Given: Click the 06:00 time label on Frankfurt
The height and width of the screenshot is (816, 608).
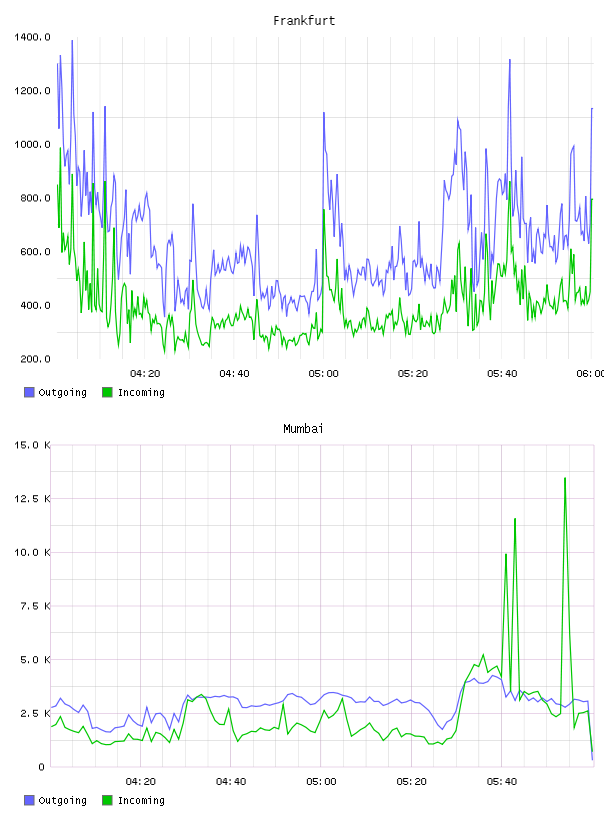Looking at the screenshot, I should 590,374.
